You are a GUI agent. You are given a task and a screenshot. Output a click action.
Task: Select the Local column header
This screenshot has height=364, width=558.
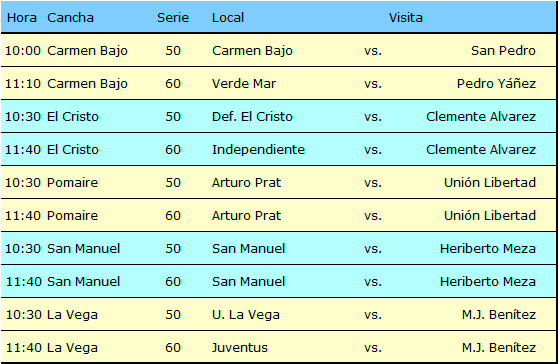coord(228,17)
